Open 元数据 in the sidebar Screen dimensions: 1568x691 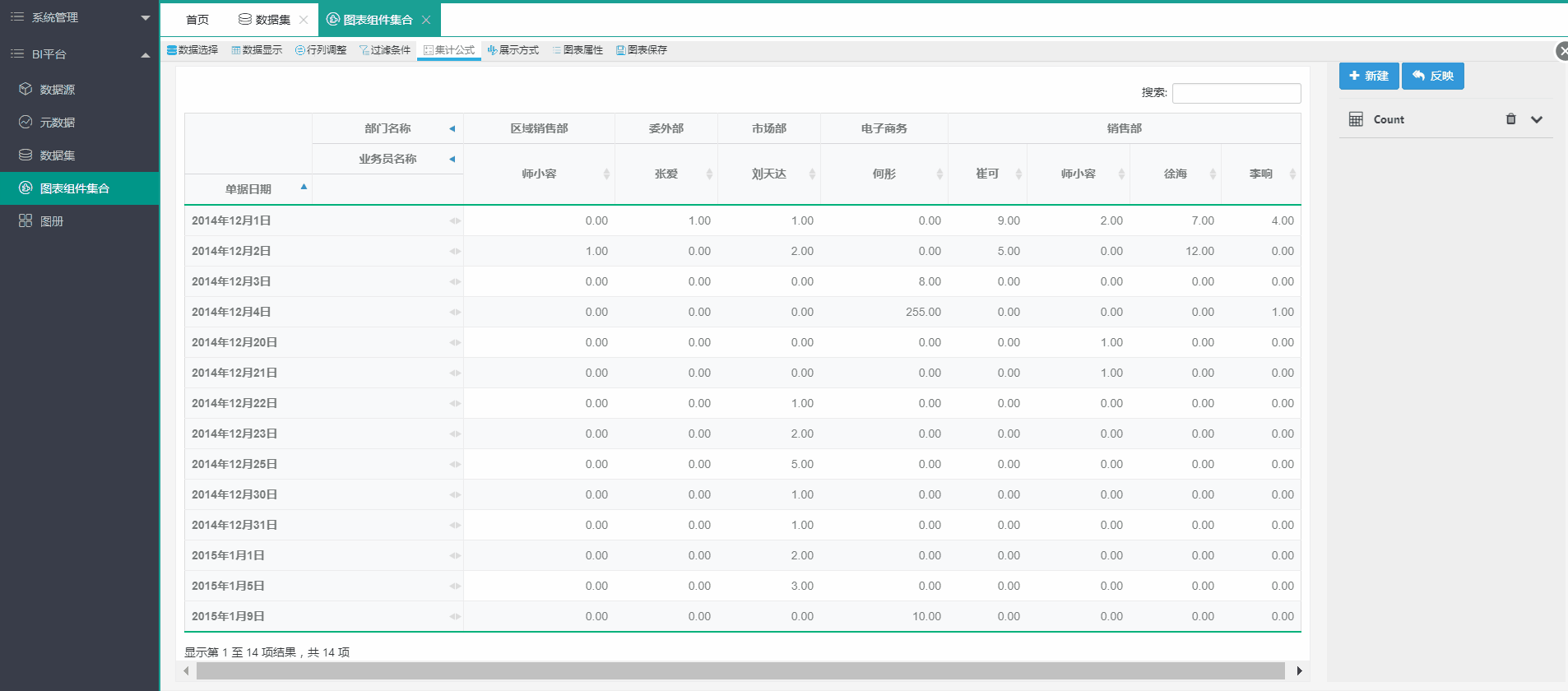pyautogui.click(x=58, y=123)
